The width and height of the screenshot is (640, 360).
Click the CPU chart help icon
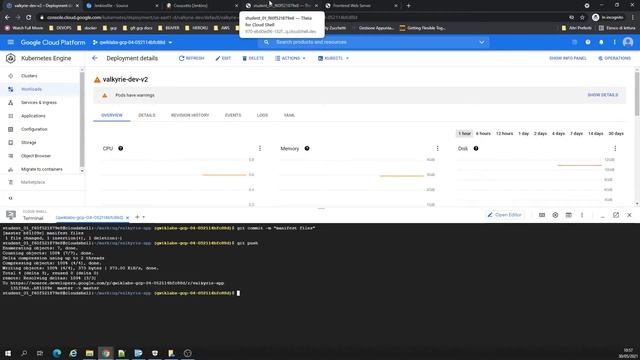pos(120,149)
